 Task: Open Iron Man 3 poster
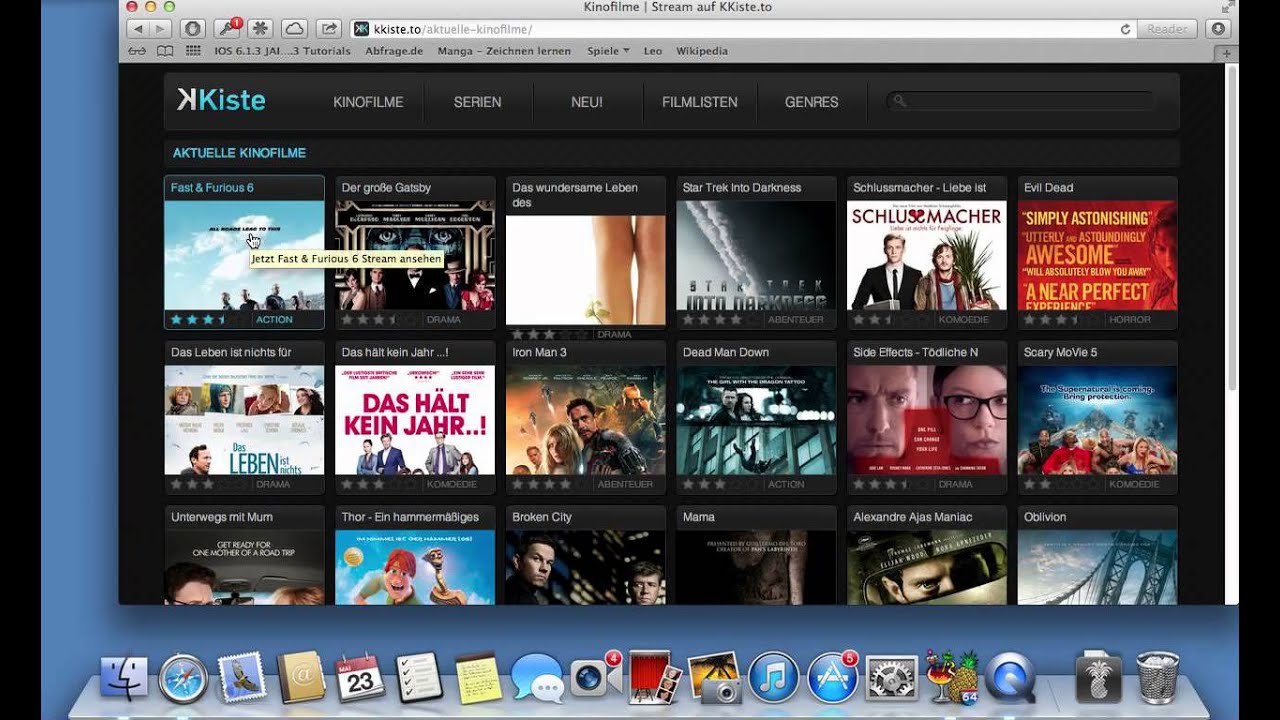(x=586, y=420)
